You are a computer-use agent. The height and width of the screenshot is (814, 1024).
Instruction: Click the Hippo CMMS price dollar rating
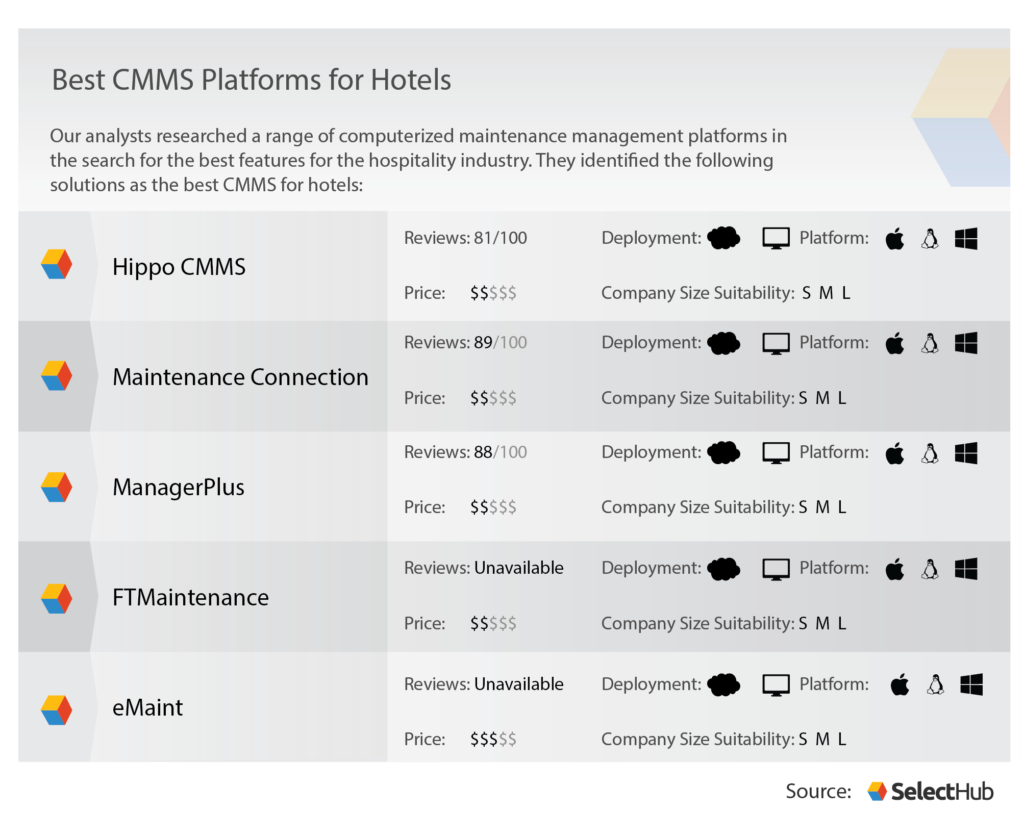(493, 293)
